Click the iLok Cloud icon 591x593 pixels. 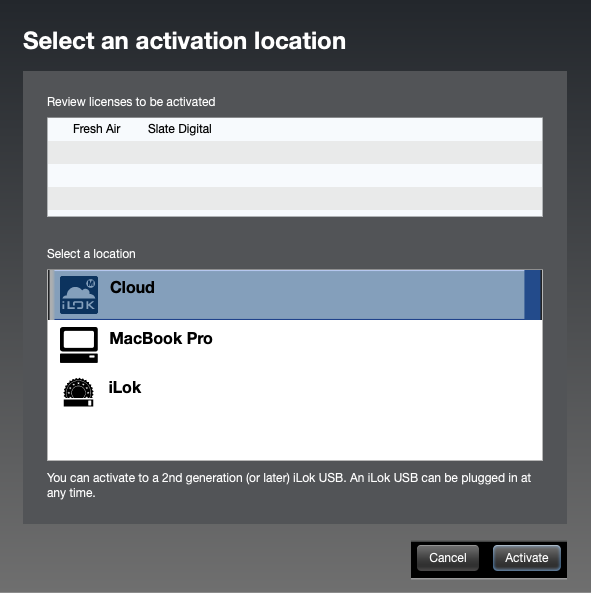[79, 295]
